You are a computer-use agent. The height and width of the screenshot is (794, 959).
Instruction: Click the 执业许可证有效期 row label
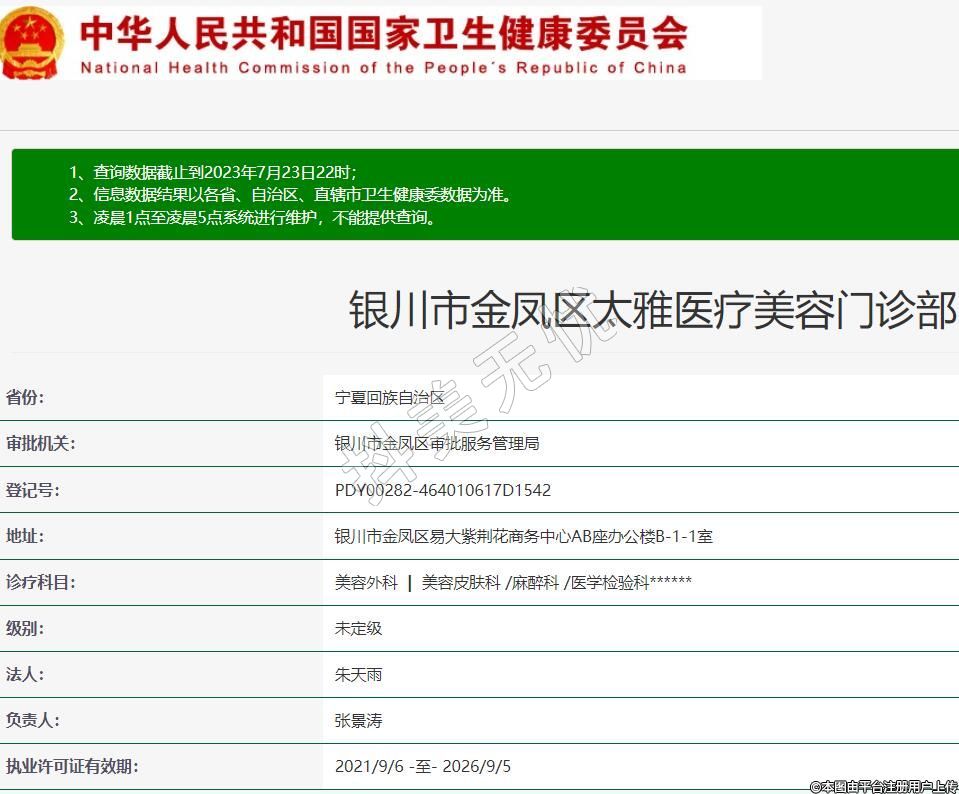click(x=72, y=766)
